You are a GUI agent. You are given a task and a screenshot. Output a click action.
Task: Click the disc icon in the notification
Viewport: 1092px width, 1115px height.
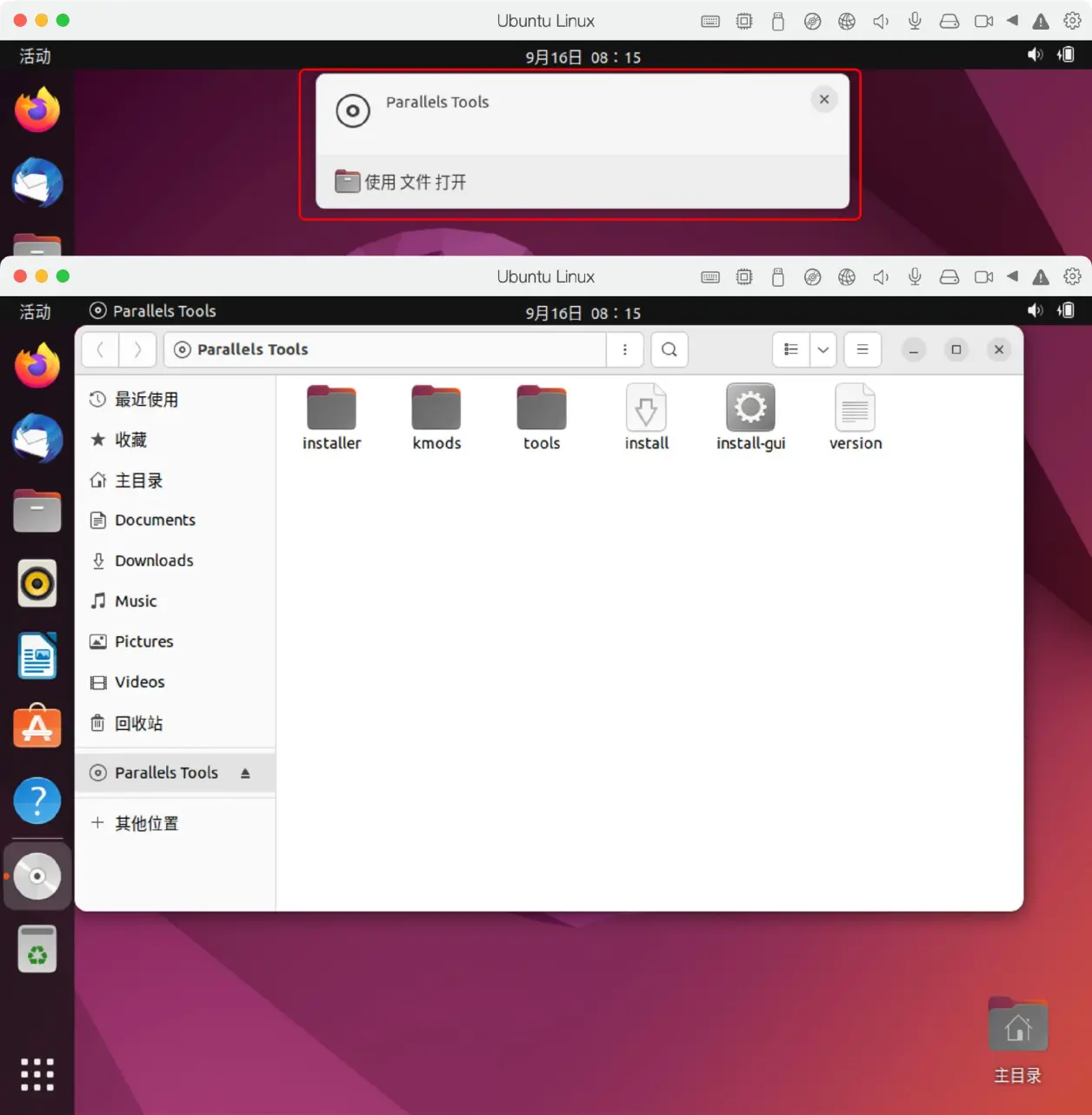(353, 111)
